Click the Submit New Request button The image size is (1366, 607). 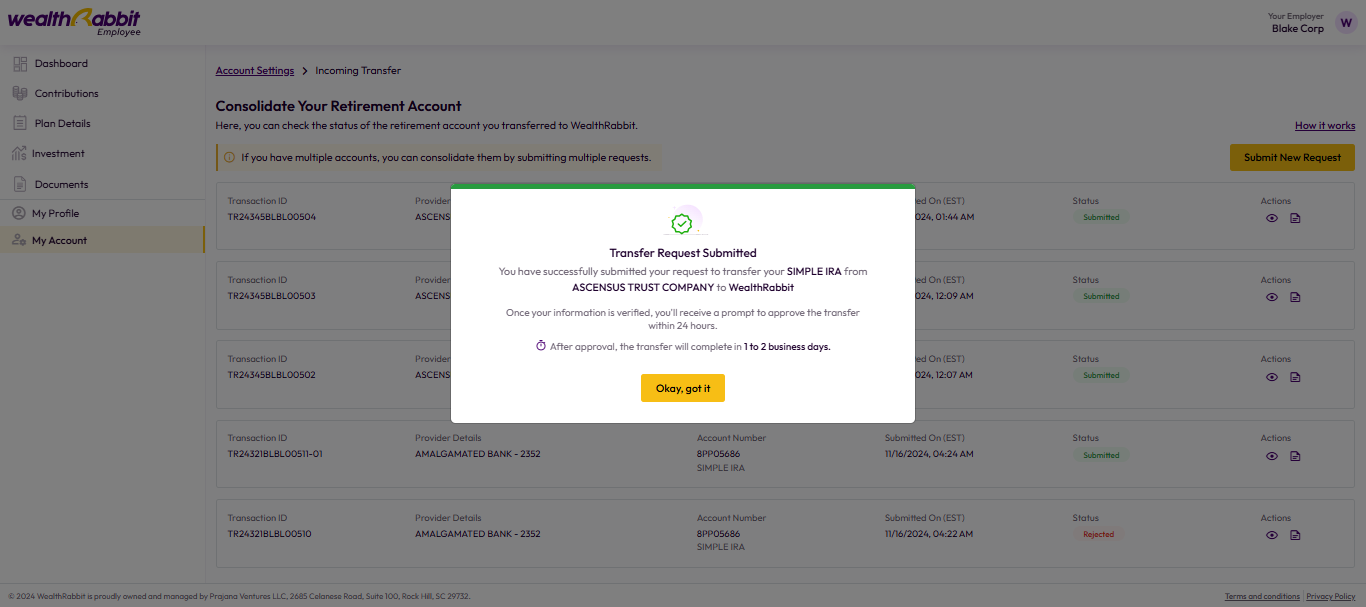coord(1292,157)
